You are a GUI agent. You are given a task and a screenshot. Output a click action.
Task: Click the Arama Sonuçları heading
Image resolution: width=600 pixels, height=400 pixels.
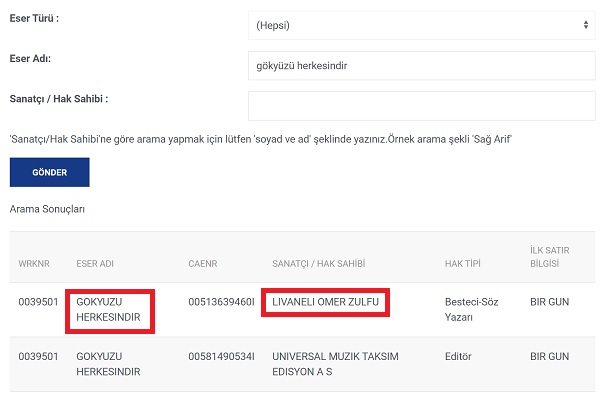(x=48, y=209)
